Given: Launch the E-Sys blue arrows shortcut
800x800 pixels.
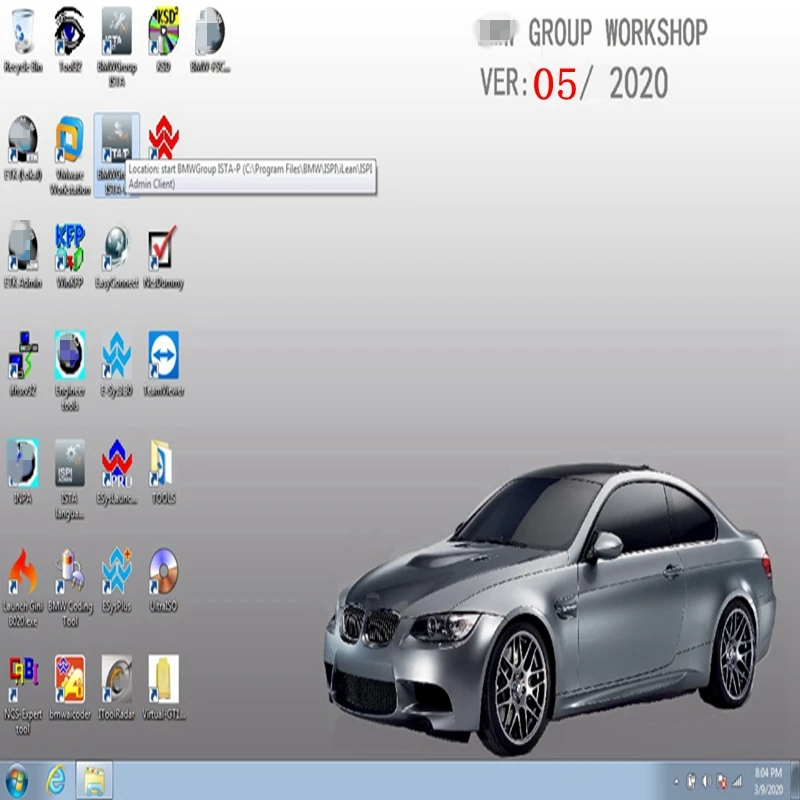Looking at the screenshot, I should pos(117,364).
